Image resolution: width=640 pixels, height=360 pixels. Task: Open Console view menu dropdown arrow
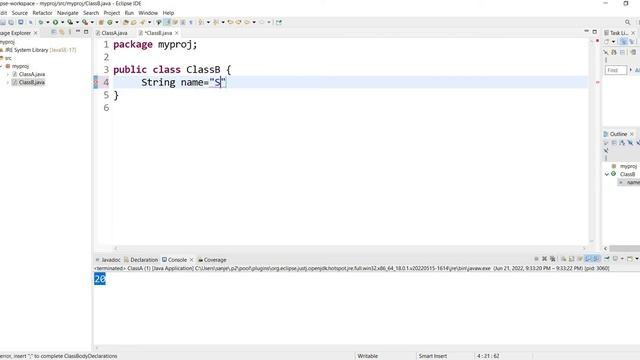tap(637, 259)
